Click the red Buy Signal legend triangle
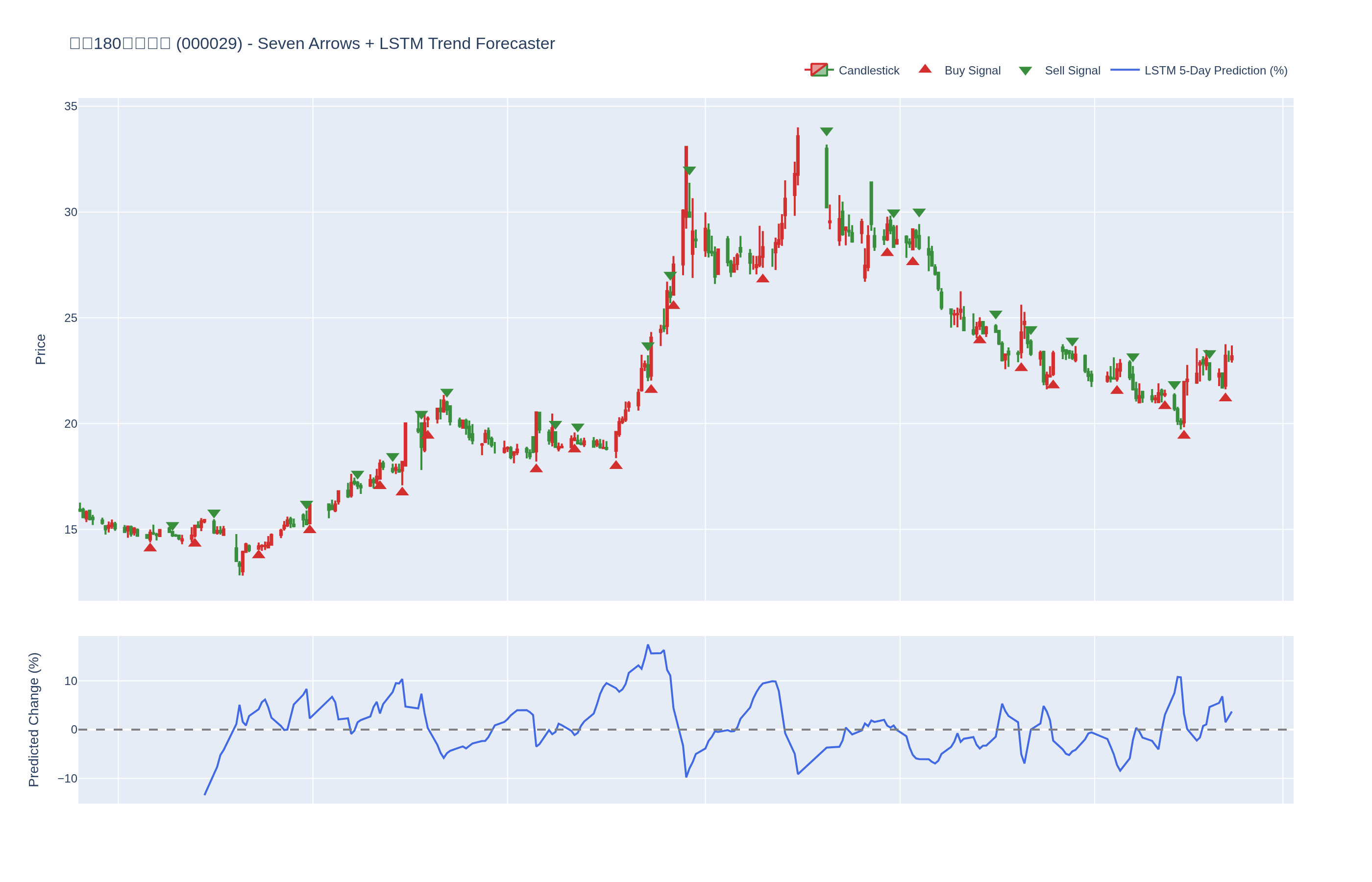This screenshot has width=1372, height=882. click(925, 69)
